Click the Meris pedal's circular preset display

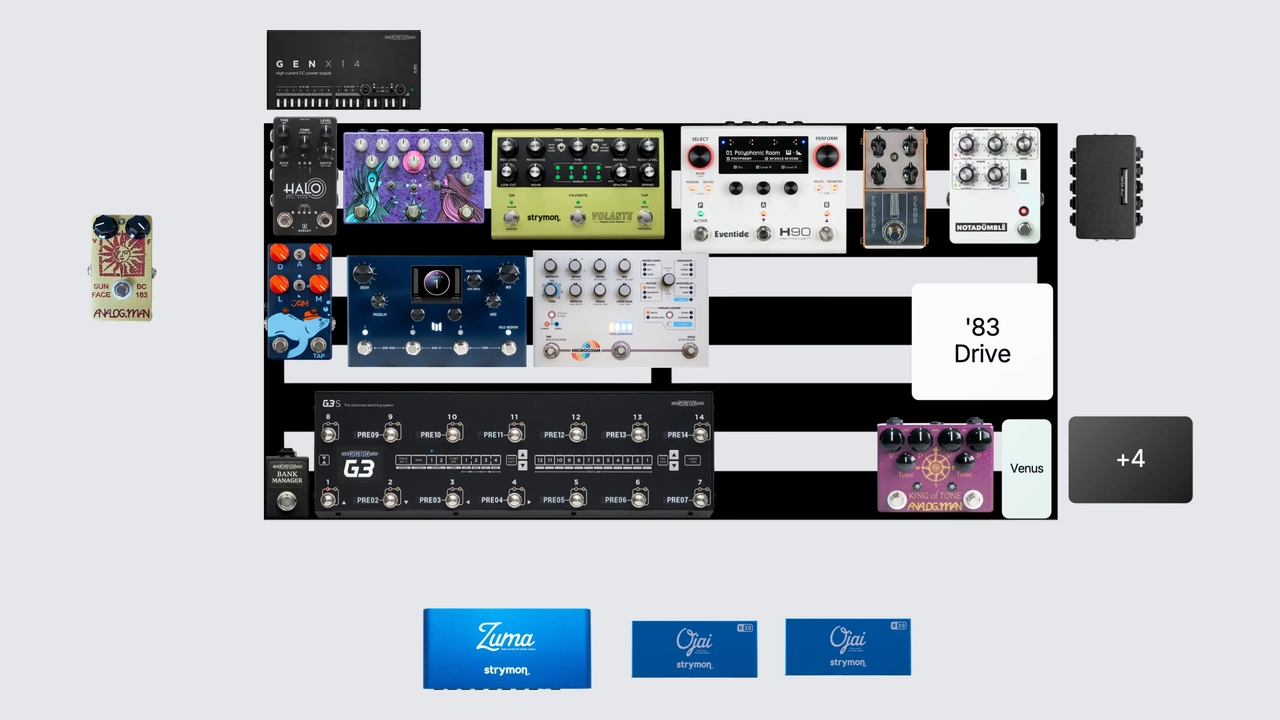click(x=437, y=282)
